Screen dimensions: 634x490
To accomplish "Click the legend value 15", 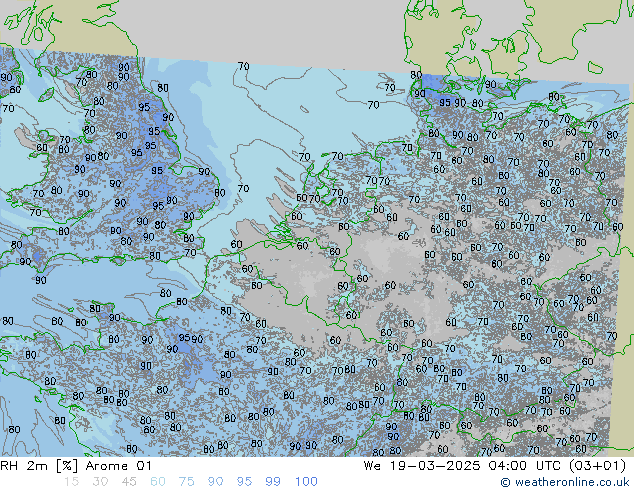I will pos(71,482).
